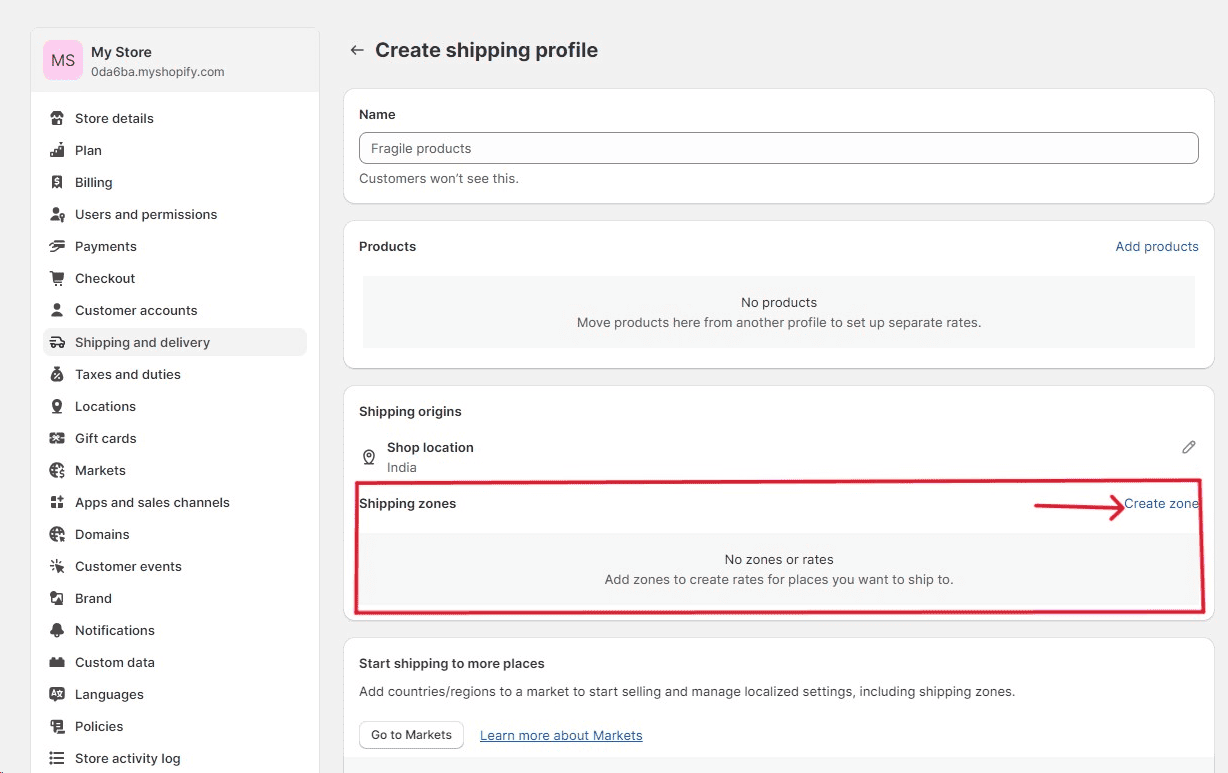This screenshot has width=1228, height=773.
Task: Click the 'No products' placeholder text
Action: click(779, 302)
